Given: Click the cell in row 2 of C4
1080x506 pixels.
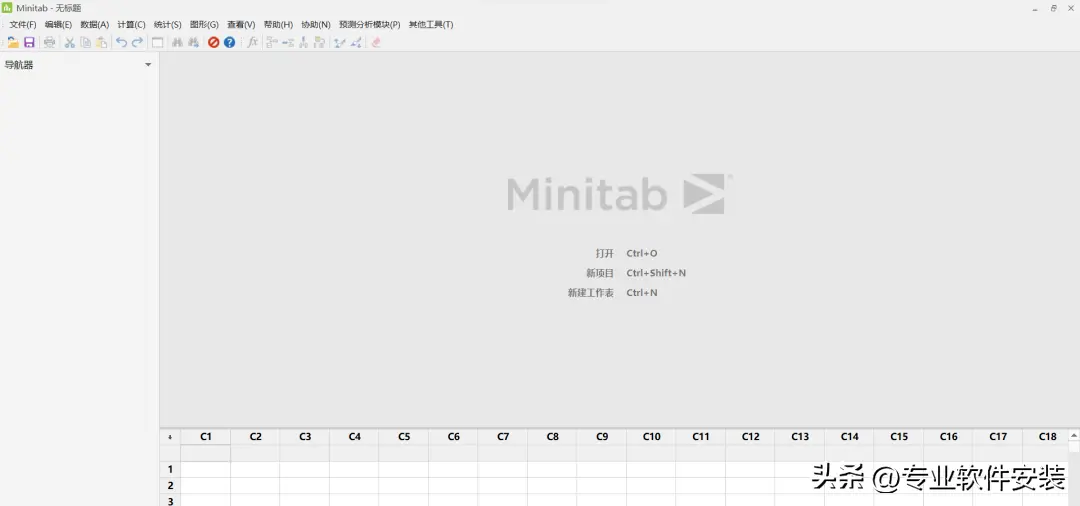Looking at the screenshot, I should pyautogui.click(x=354, y=485).
